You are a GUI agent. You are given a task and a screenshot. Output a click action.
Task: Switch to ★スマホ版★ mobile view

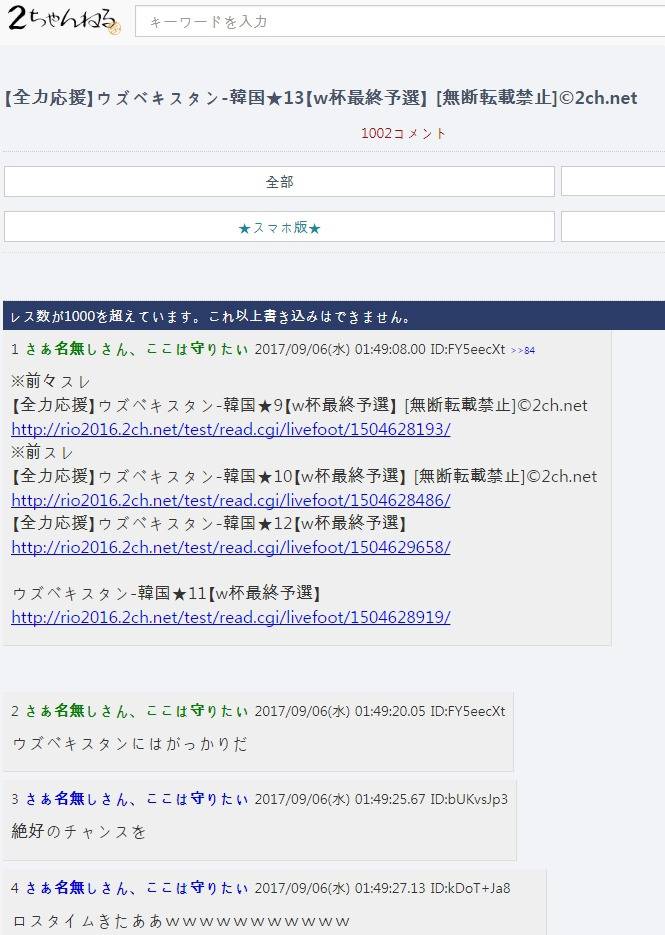click(279, 228)
